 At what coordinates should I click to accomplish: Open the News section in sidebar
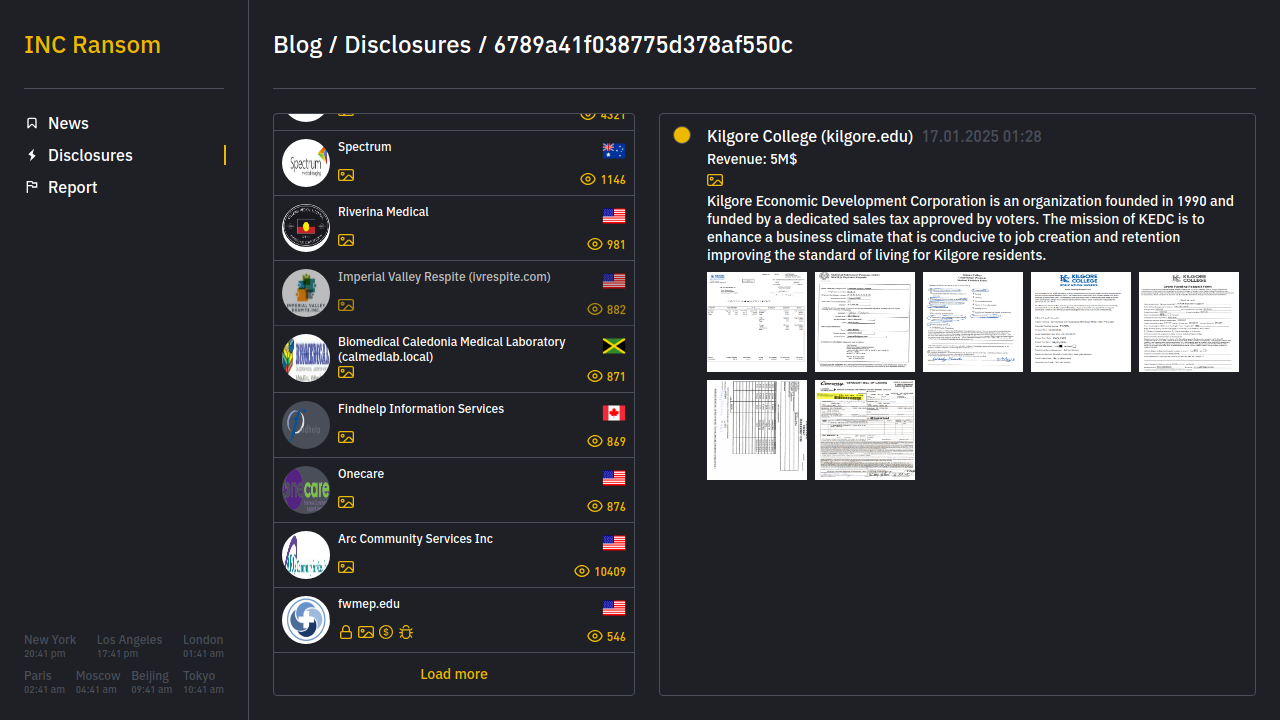[68, 123]
